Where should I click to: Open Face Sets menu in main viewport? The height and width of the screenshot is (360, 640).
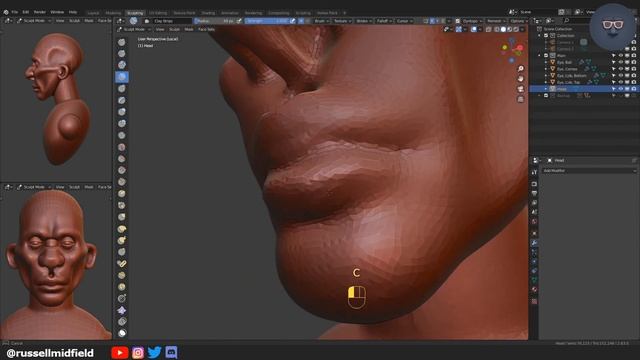[x=206, y=29]
